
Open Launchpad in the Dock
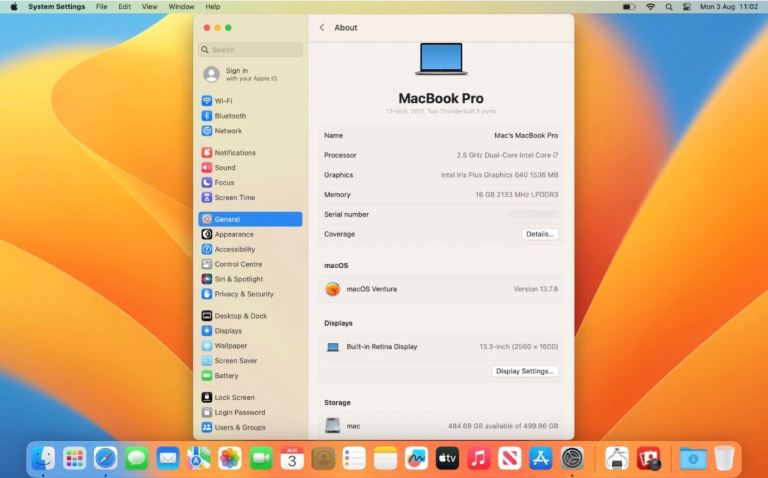[x=74, y=459]
